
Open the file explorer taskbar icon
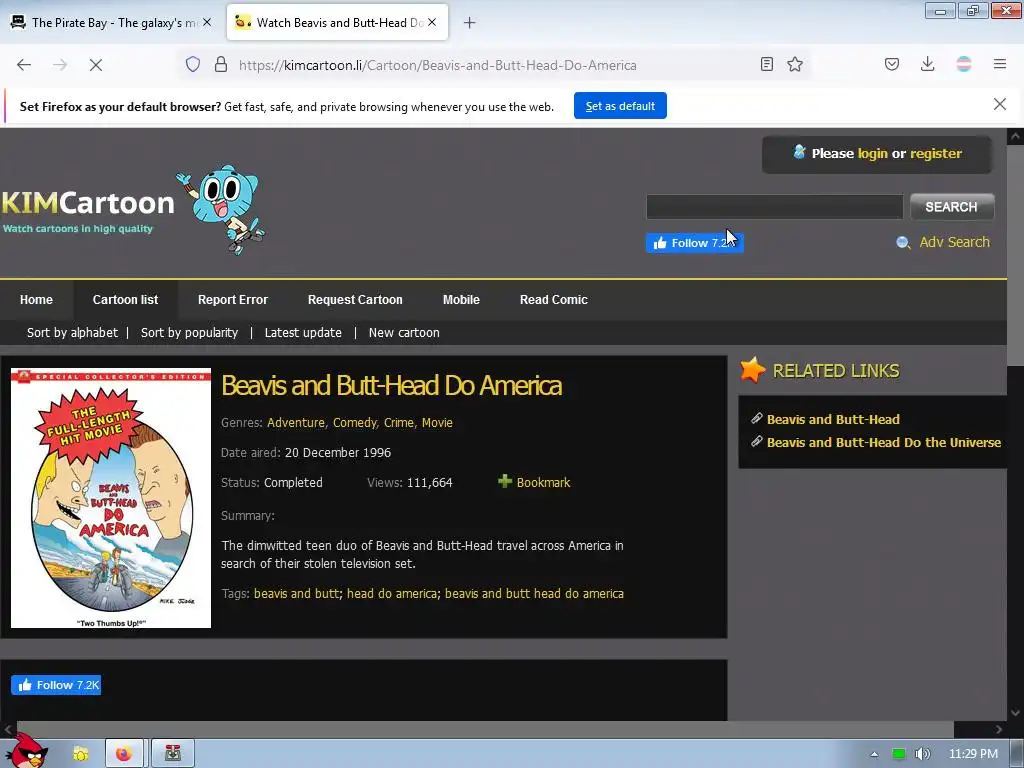(x=80, y=754)
